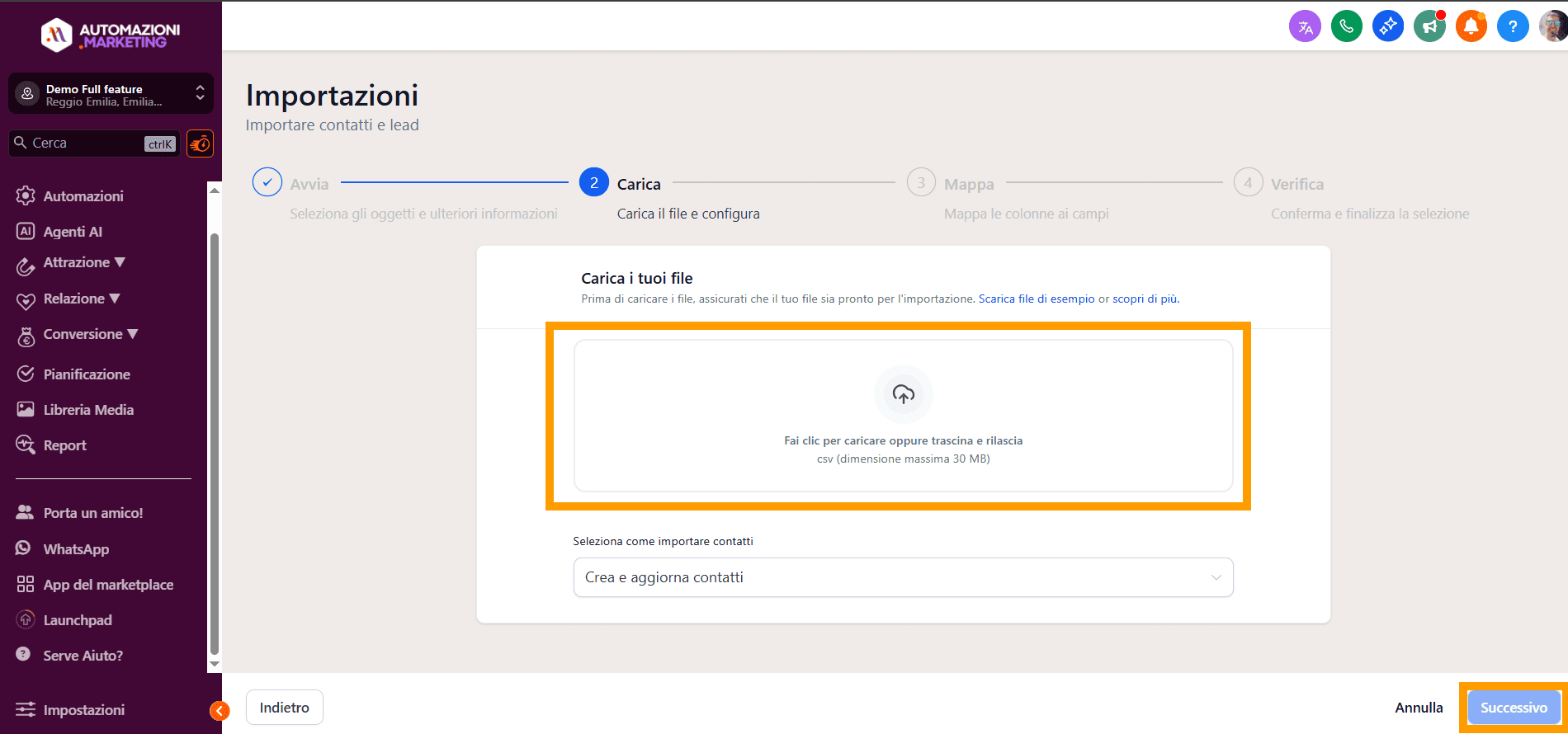Click the Annulla button

click(1419, 708)
